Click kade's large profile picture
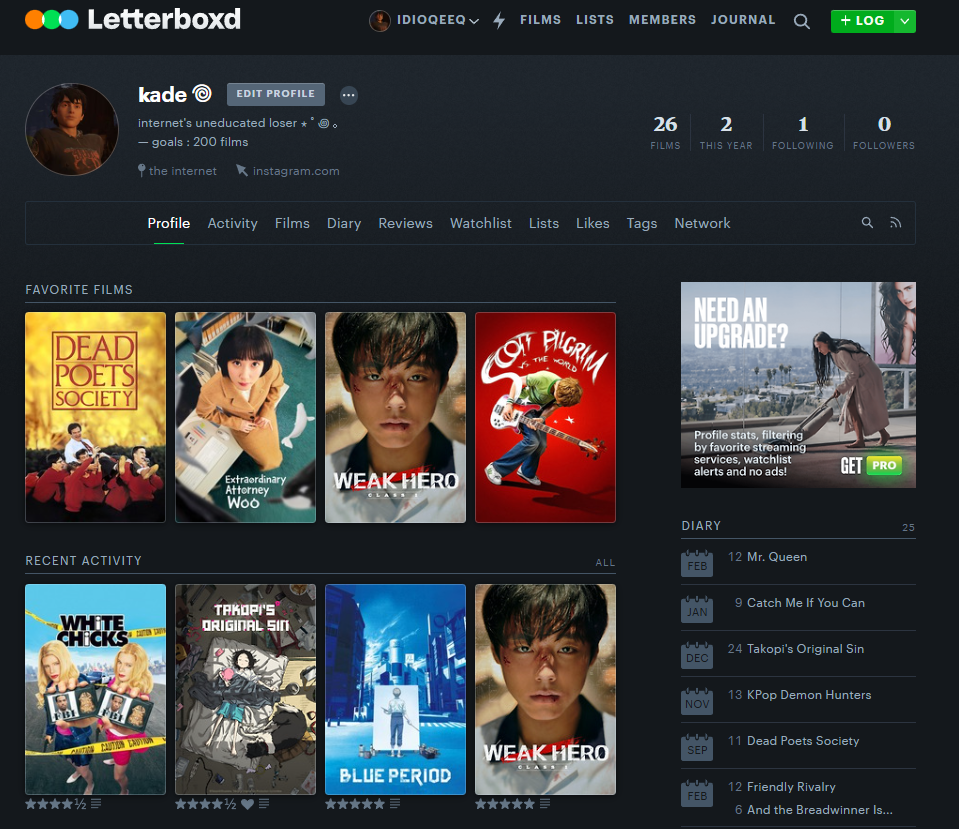 point(72,129)
